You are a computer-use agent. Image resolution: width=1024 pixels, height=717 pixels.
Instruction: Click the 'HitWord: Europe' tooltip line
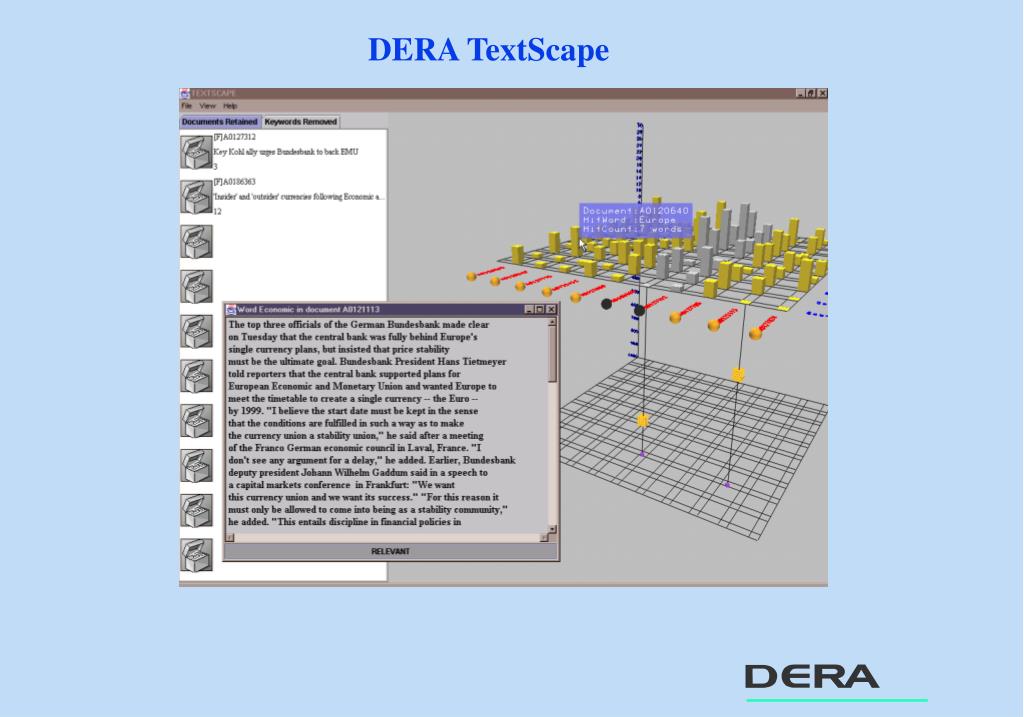point(630,220)
